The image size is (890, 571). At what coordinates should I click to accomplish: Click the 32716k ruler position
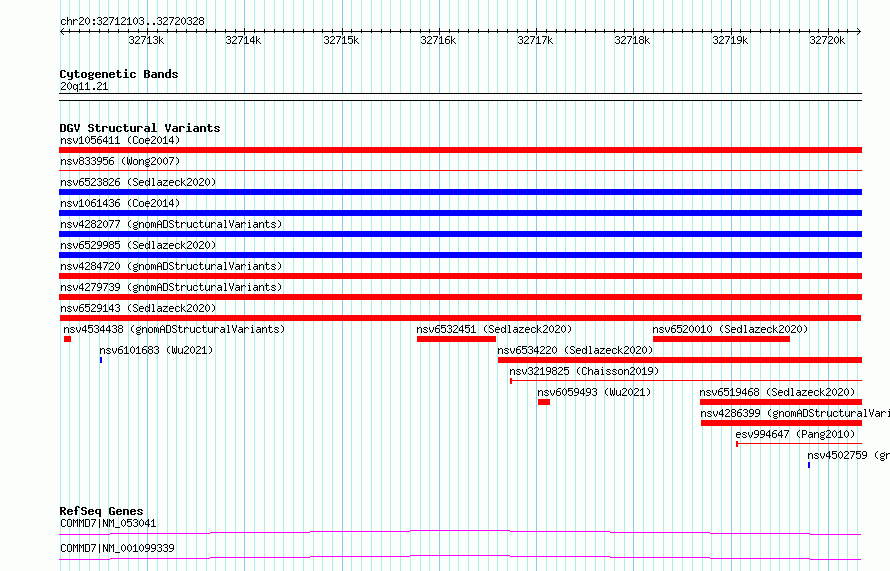coord(438,40)
